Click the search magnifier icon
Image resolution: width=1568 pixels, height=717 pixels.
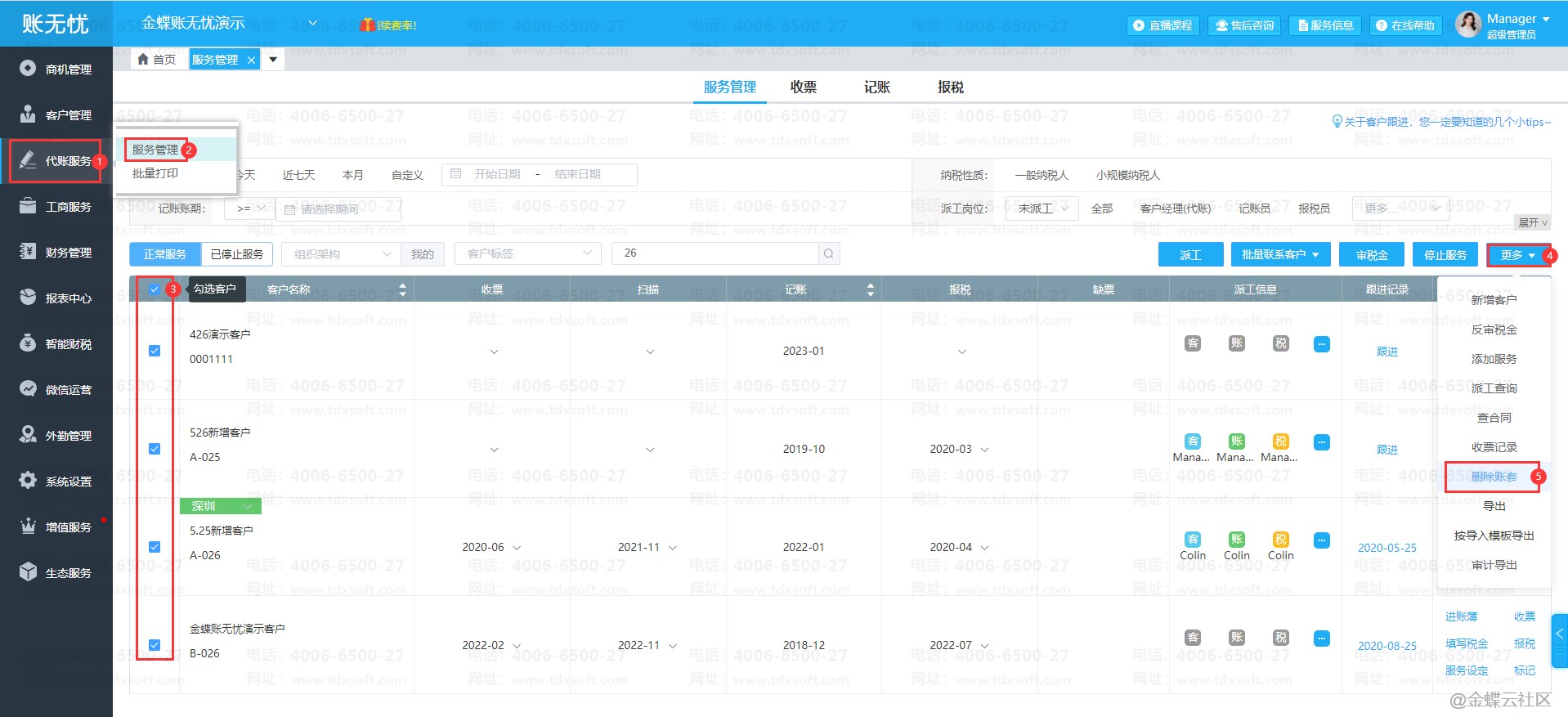point(828,253)
